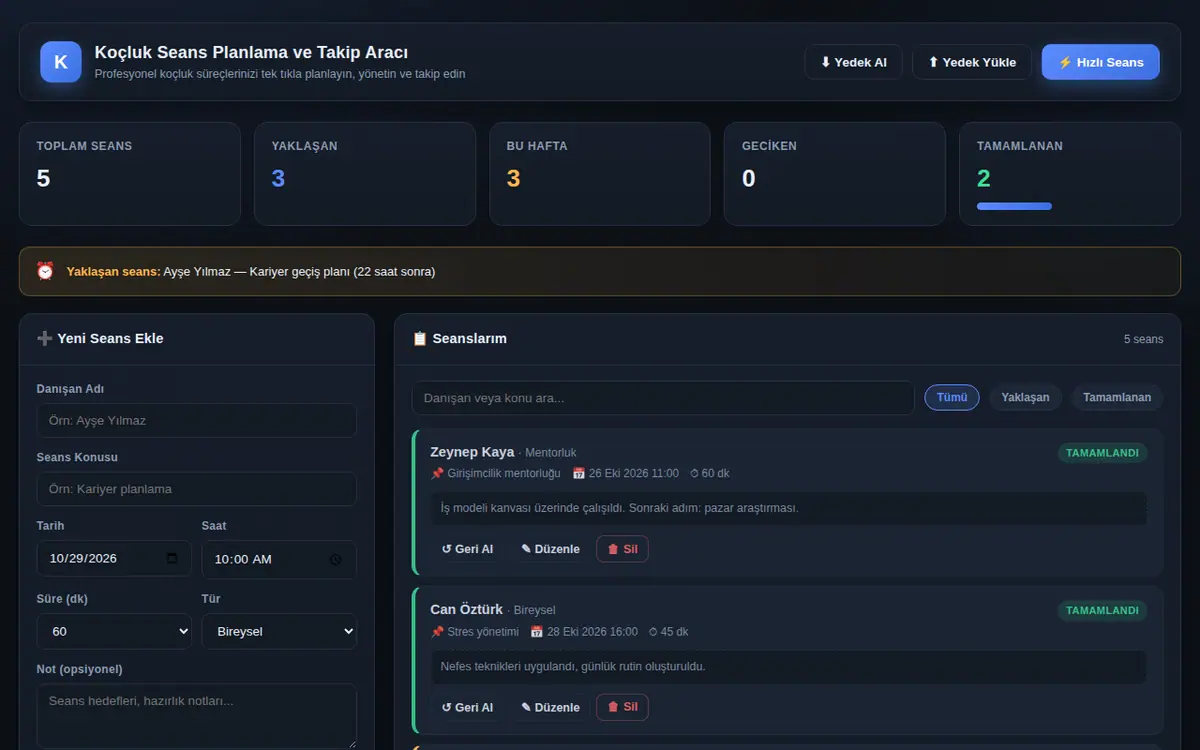Click Geri Al on Zeynep Kaya's session
Viewport: 1200px width, 750px height.
[x=467, y=549]
